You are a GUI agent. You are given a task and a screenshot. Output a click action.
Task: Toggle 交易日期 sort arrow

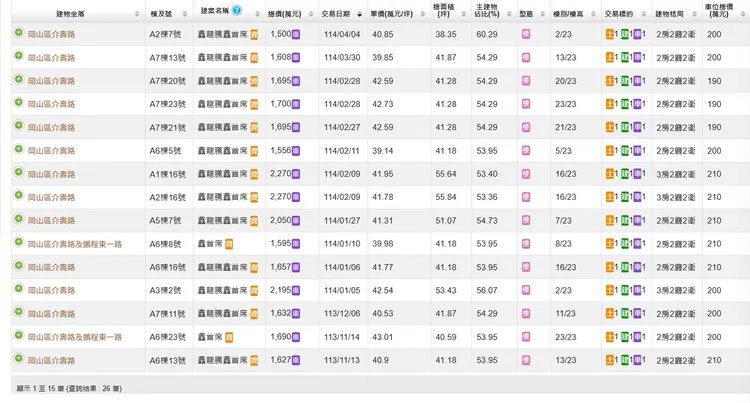(359, 14)
